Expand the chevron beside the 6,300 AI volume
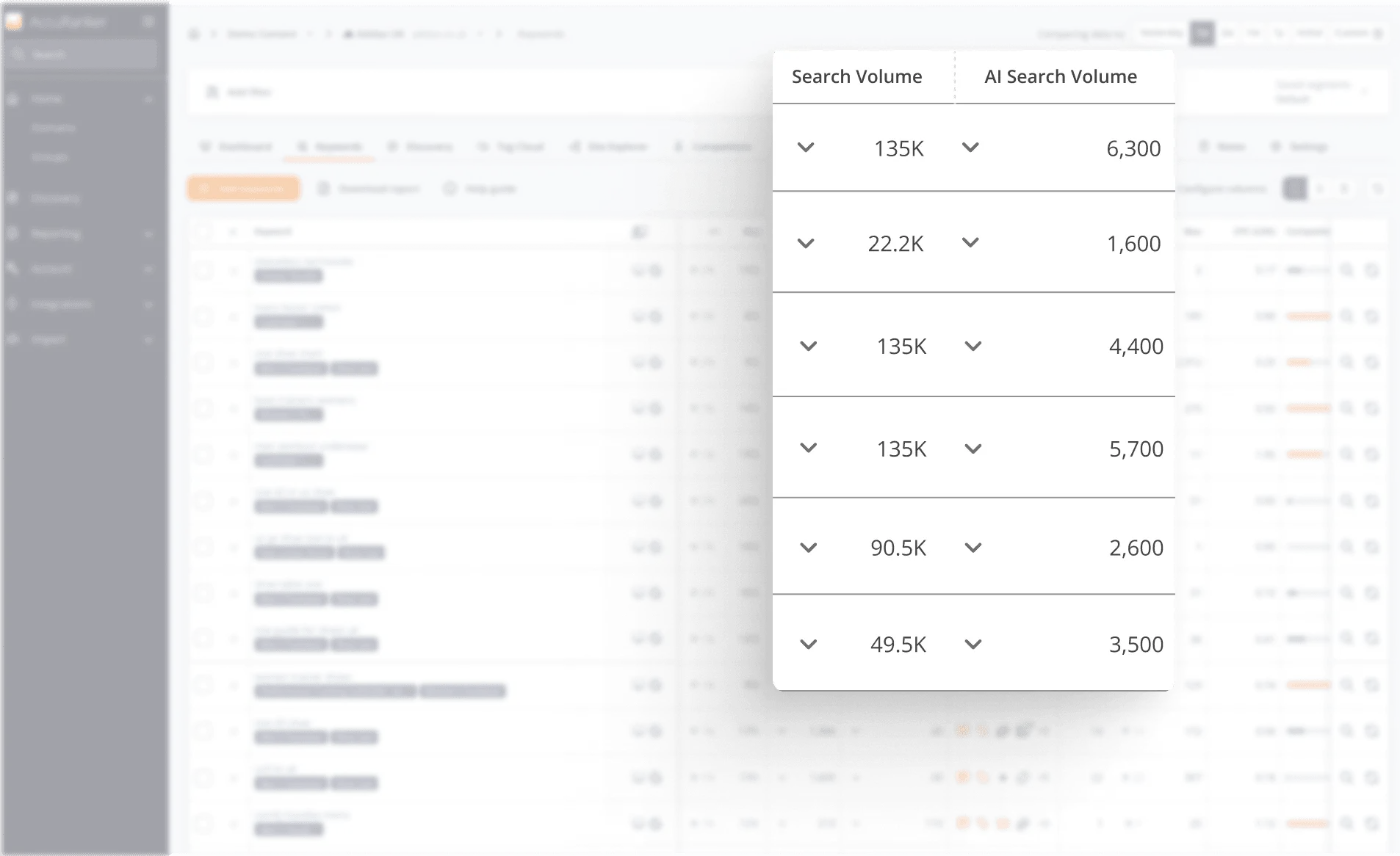Viewport: 1400px width, 856px height. 970,148
